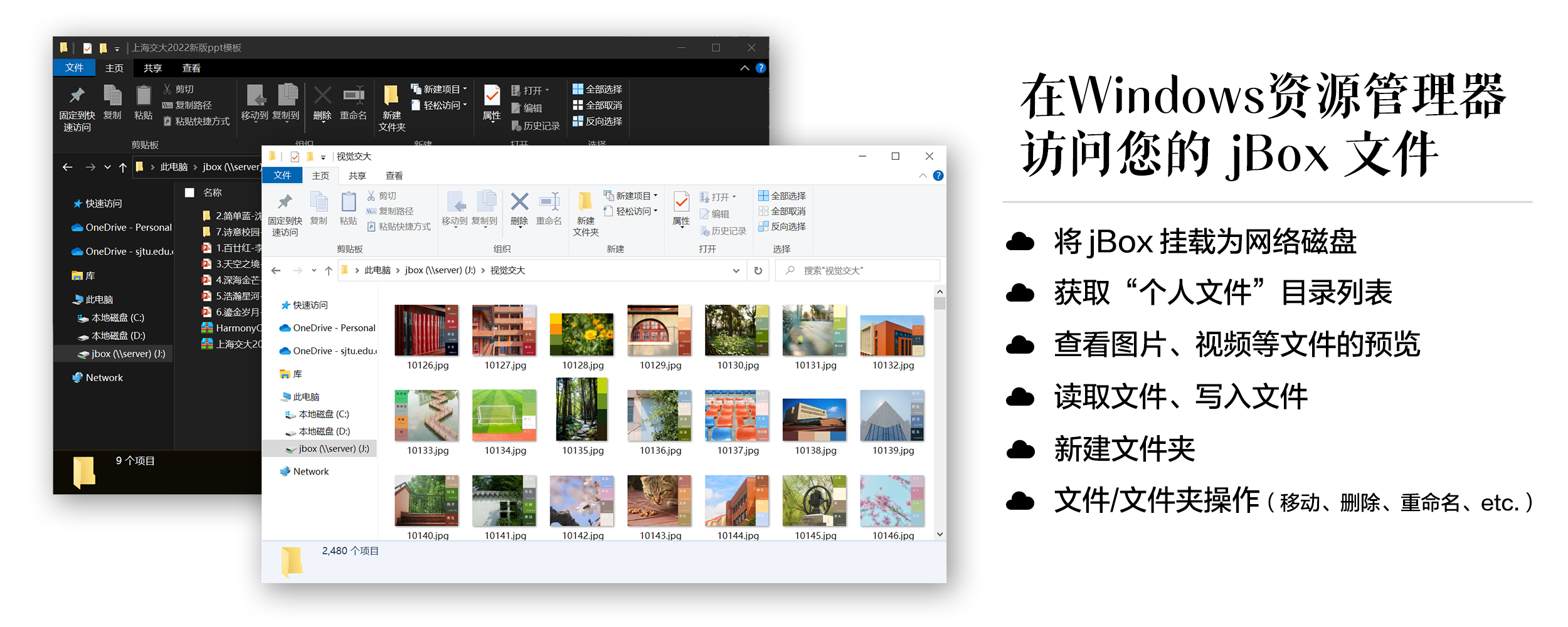Switch to Share (共享) tab in front window
This screenshot has height=627, width=1568.
pyautogui.click(x=358, y=176)
